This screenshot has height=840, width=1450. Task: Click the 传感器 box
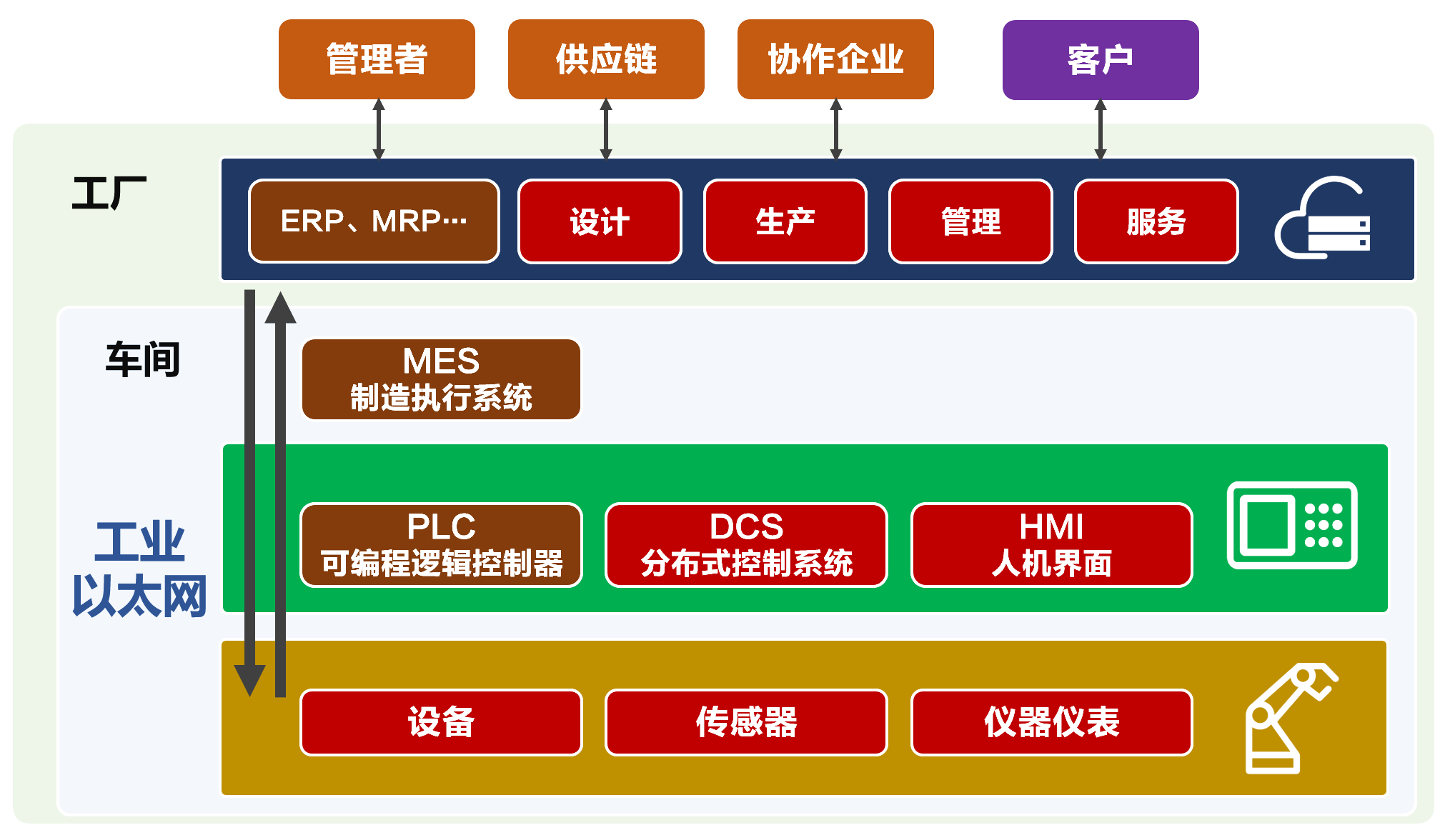click(746, 722)
